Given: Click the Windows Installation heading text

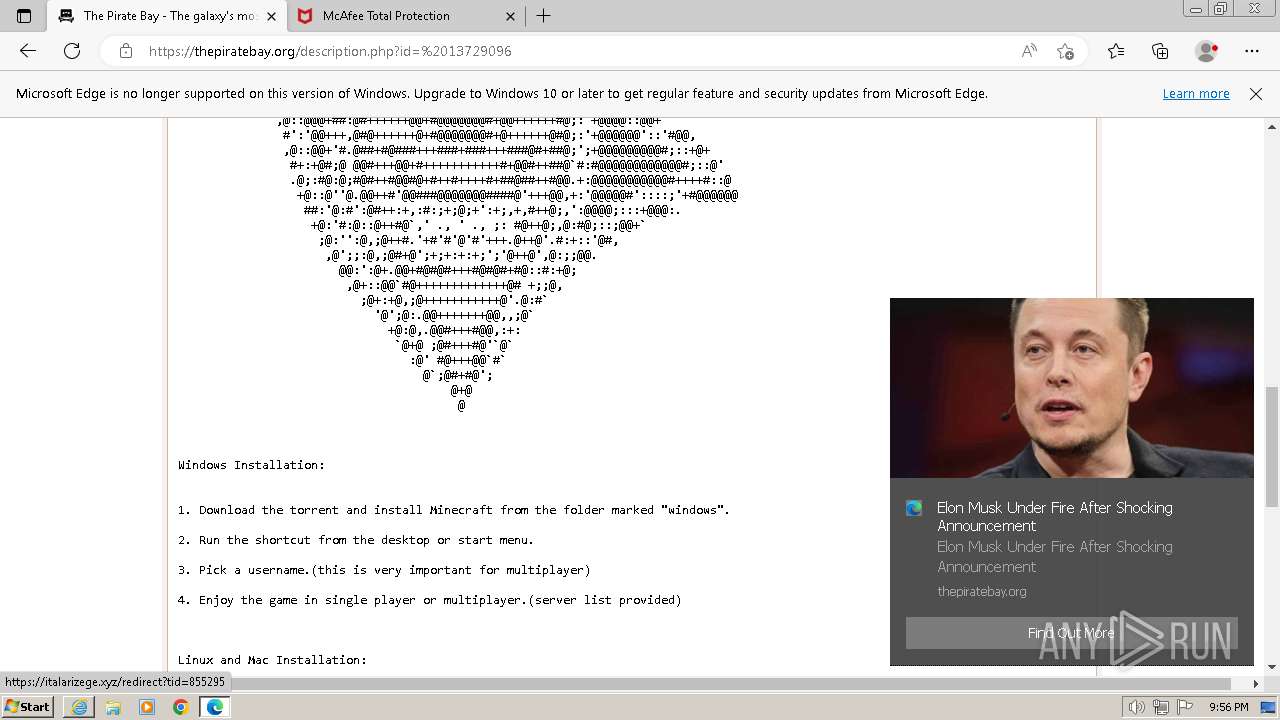Looking at the screenshot, I should (x=251, y=465).
